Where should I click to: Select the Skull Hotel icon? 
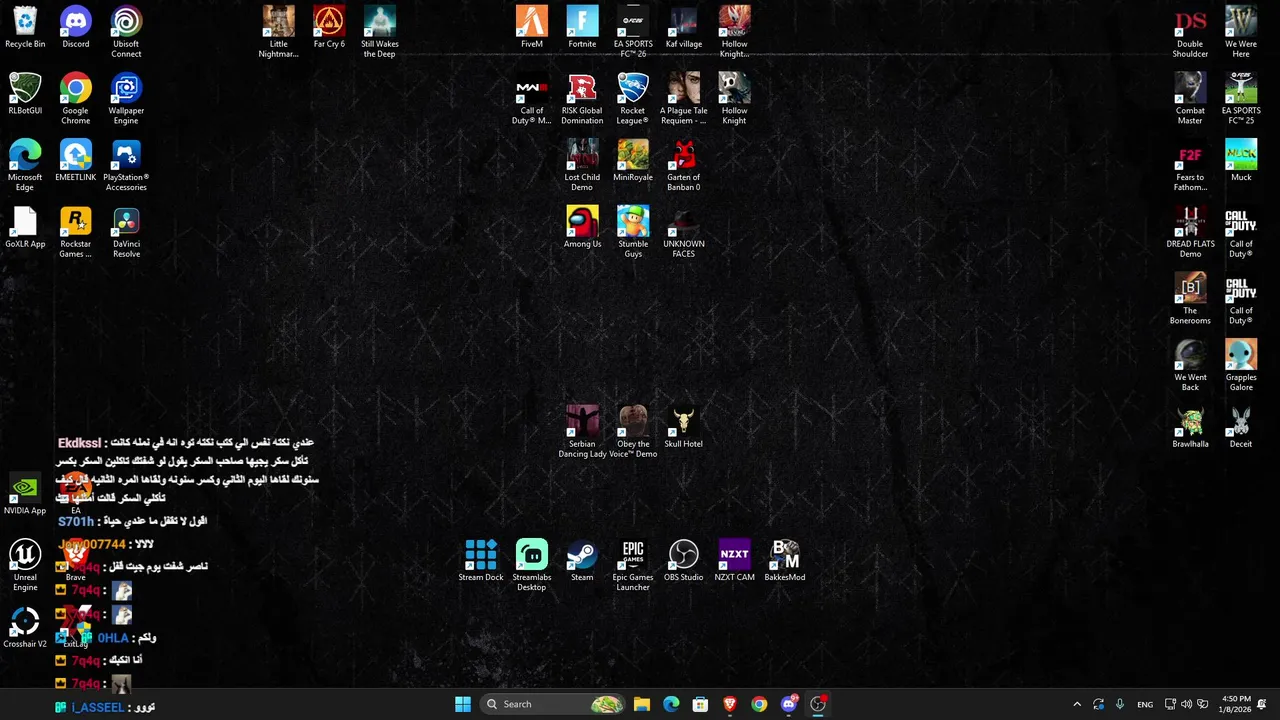click(x=684, y=428)
